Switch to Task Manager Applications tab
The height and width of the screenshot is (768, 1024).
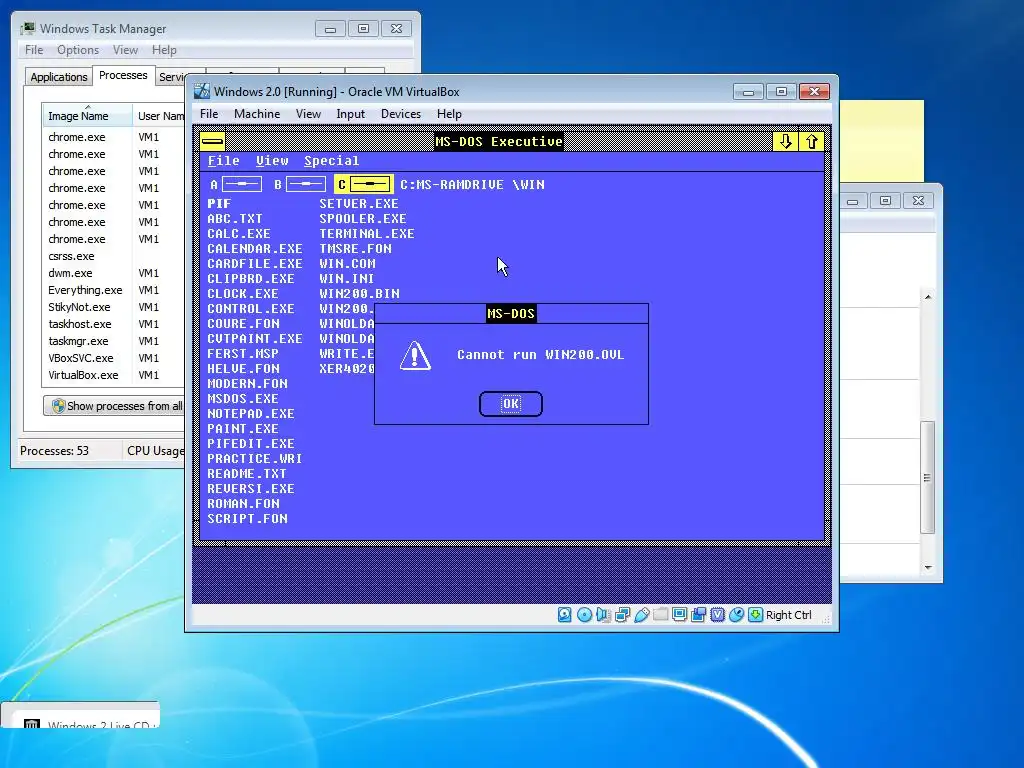coord(59,76)
